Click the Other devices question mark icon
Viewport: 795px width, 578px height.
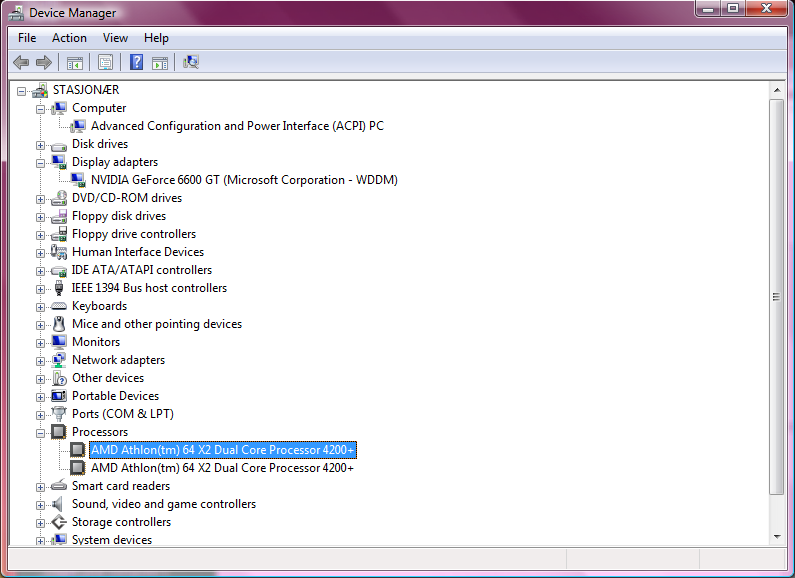[x=59, y=378]
